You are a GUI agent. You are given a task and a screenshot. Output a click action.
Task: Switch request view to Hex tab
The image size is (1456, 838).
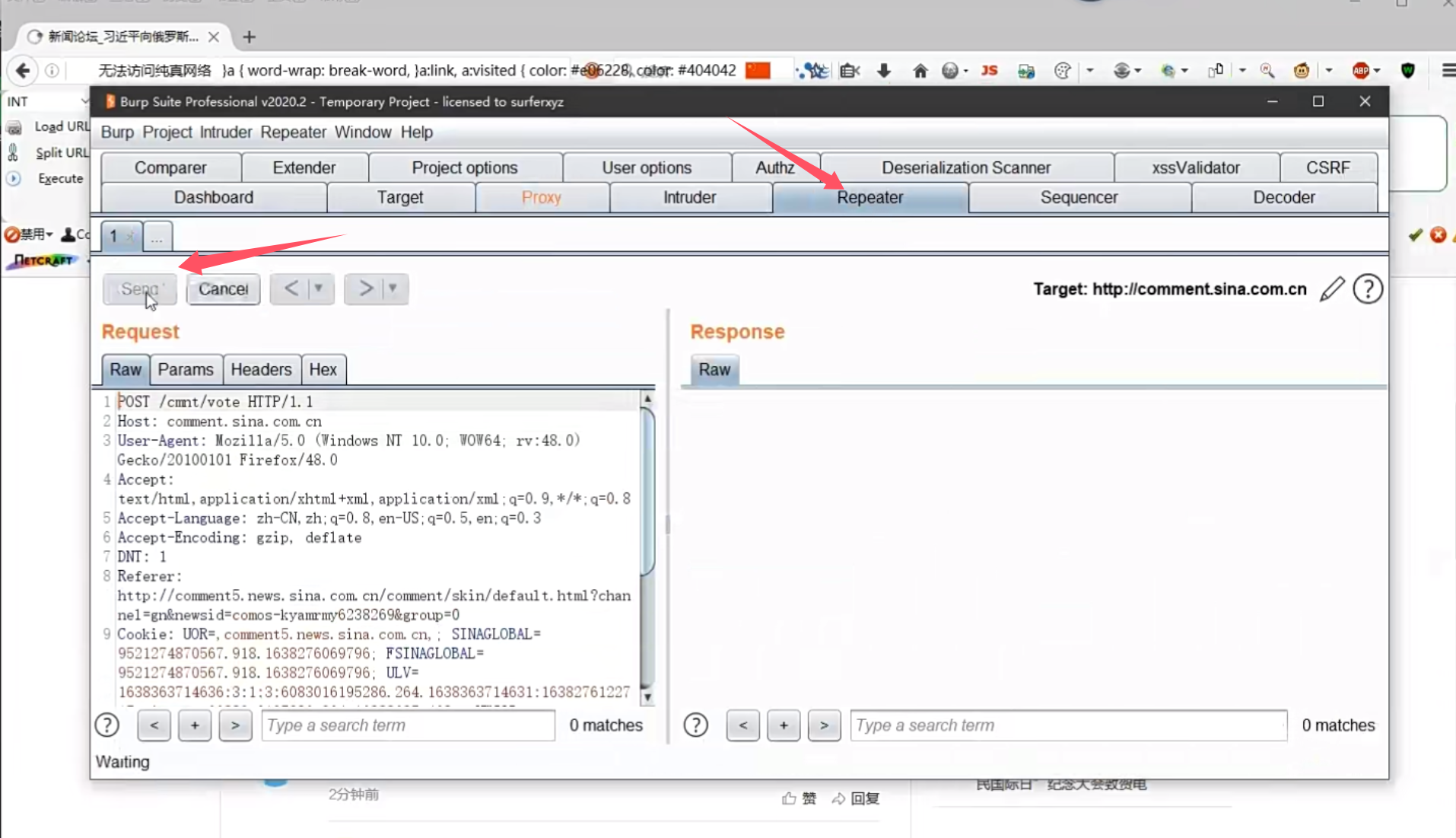coord(323,370)
